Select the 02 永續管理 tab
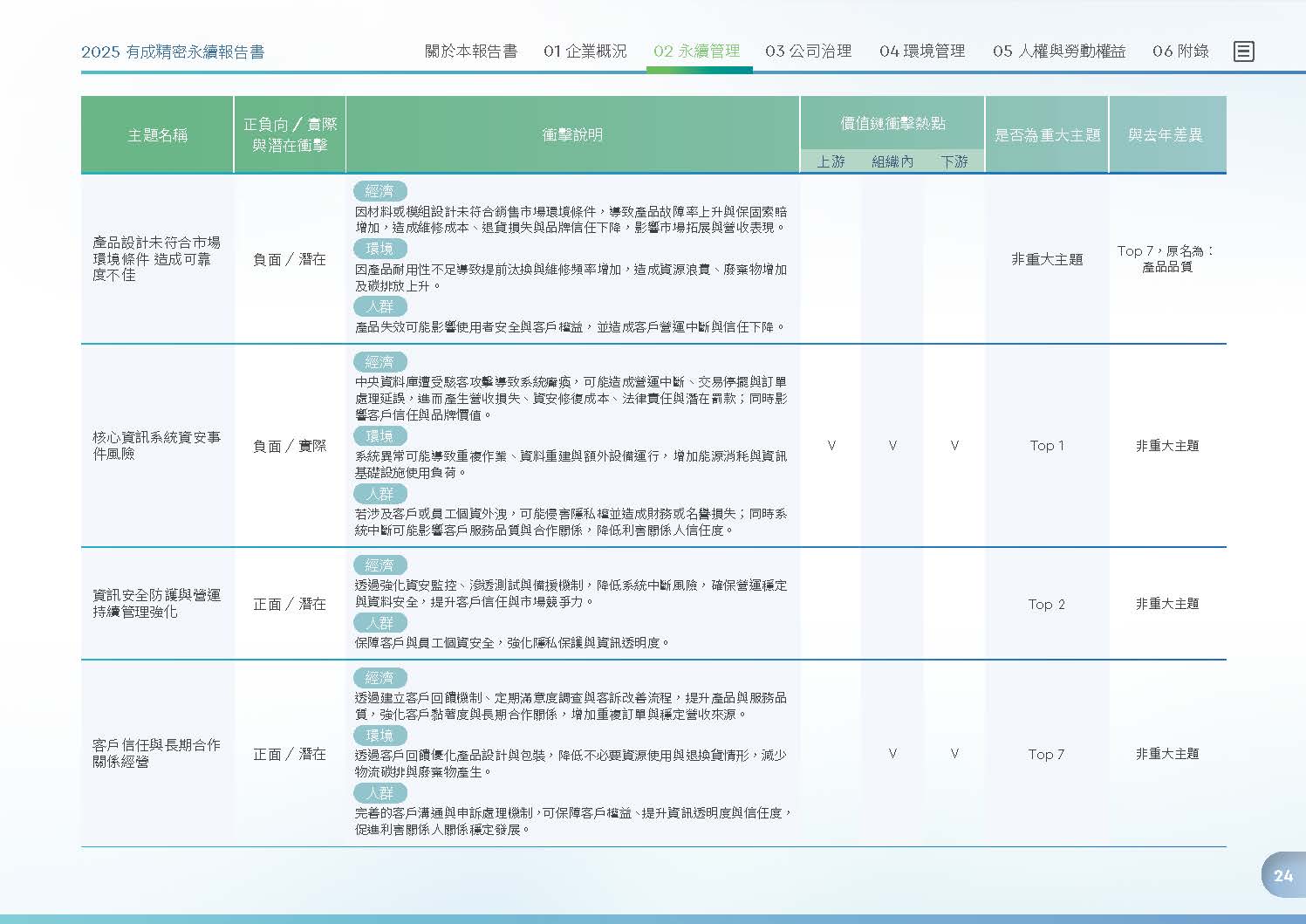The height and width of the screenshot is (924, 1306). coord(696,51)
